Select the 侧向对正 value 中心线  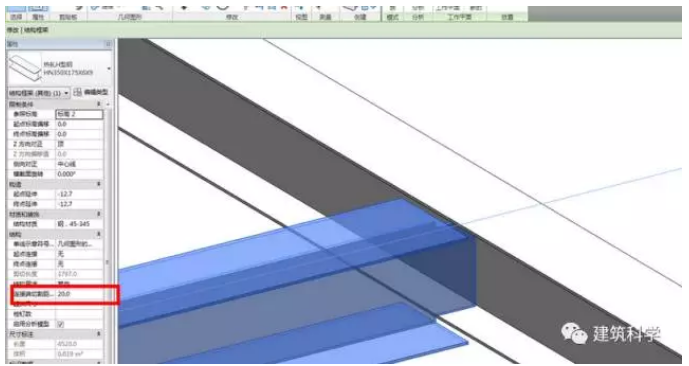pyautogui.click(x=79, y=164)
